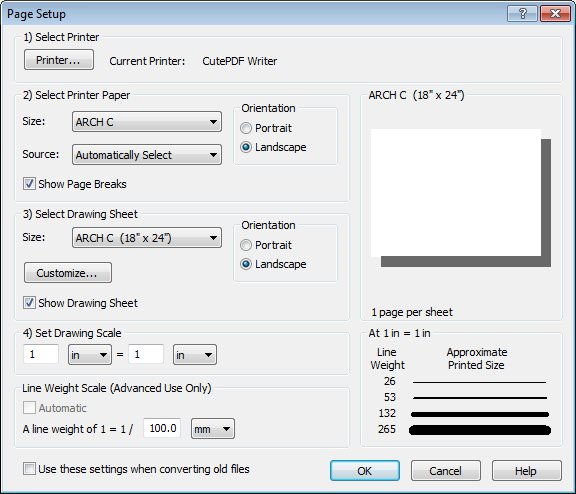Image resolution: width=576 pixels, height=494 pixels.
Task: Click the line weight 100.0 field
Action: (162, 428)
